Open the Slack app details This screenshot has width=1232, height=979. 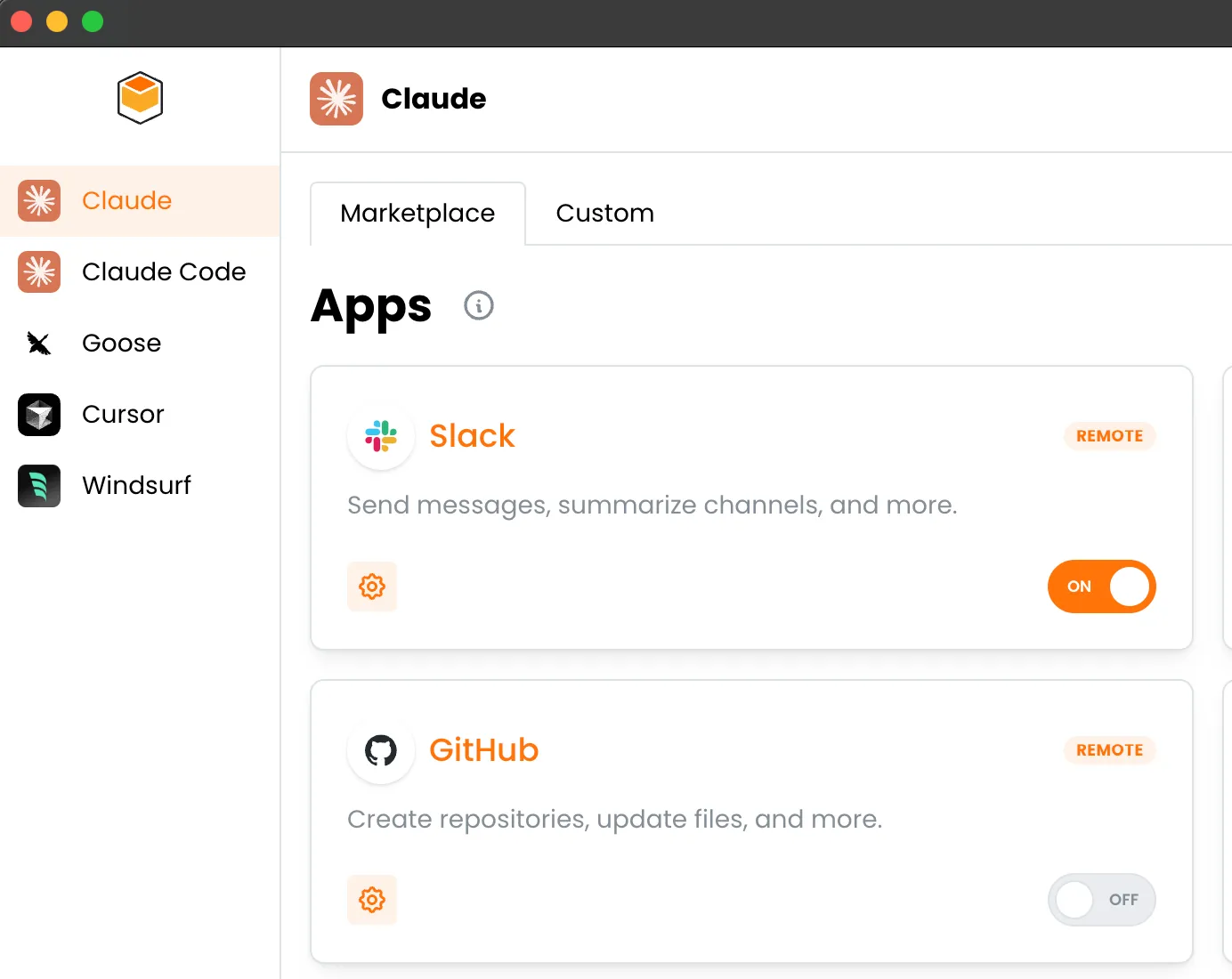(x=473, y=435)
